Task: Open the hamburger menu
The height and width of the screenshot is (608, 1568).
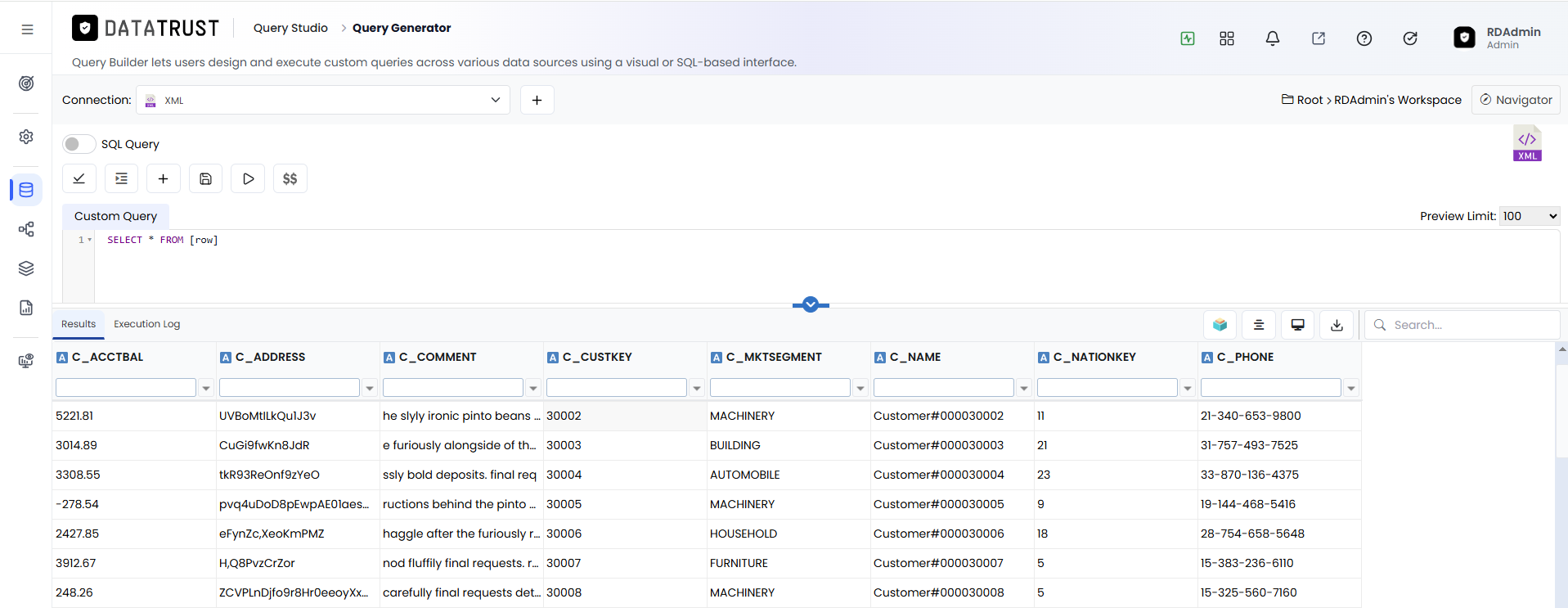Action: 27,29
